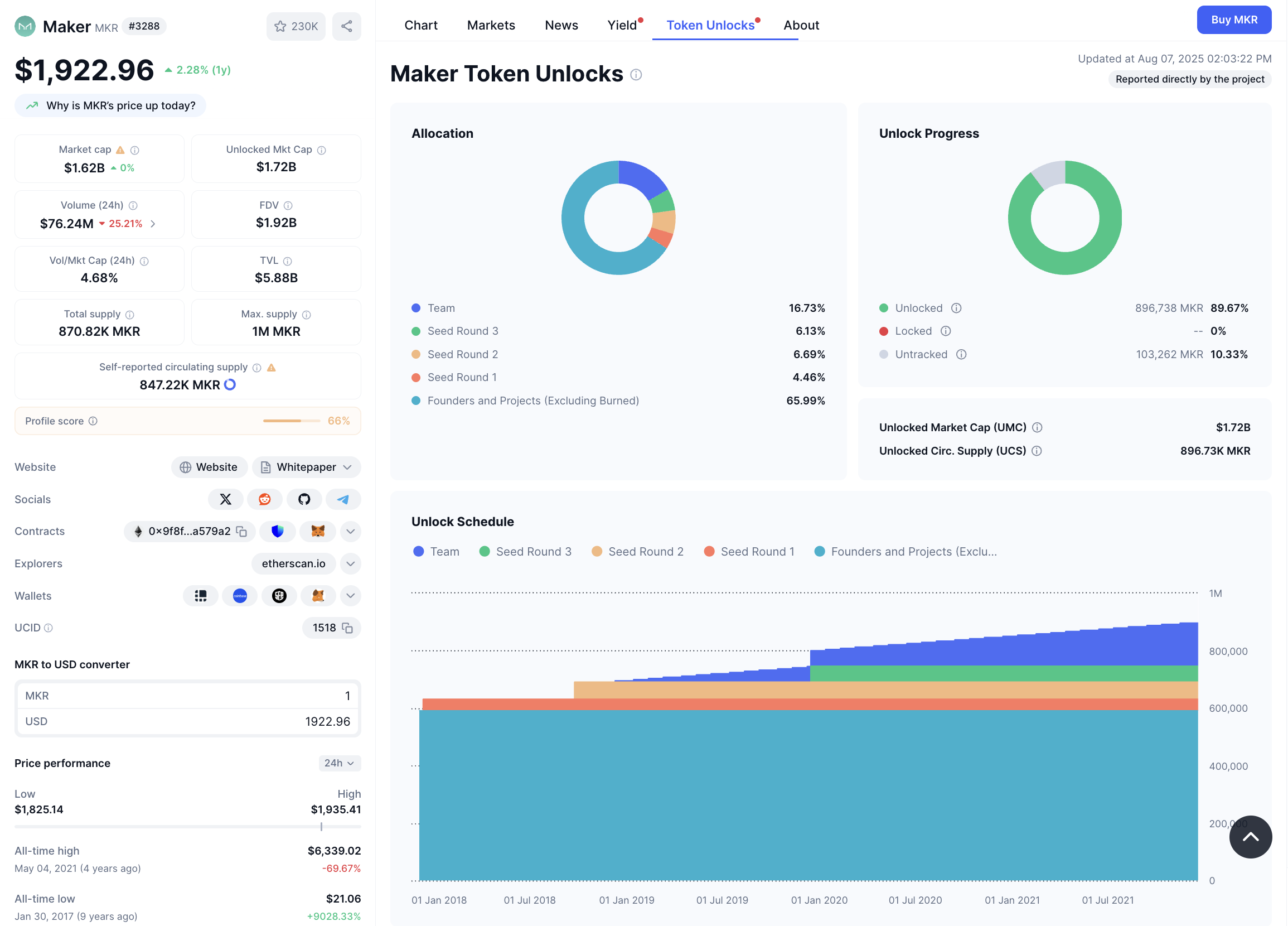Click the blue shield contract icon

coord(277,532)
